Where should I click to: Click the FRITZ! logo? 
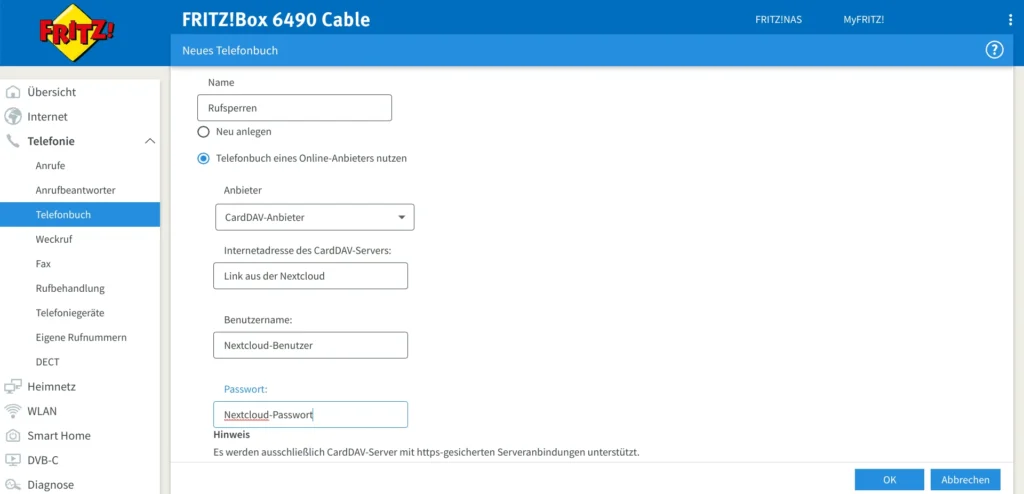[x=77, y=32]
